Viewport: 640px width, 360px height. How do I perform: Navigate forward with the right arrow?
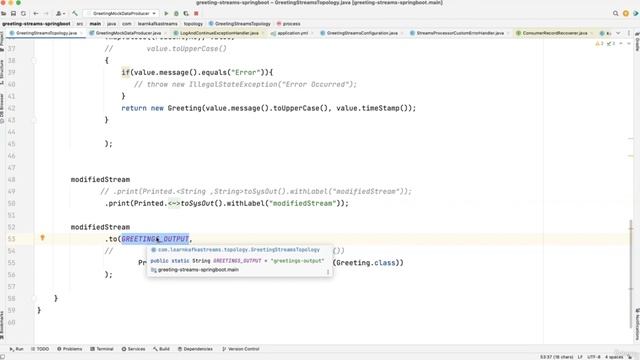(46, 13)
